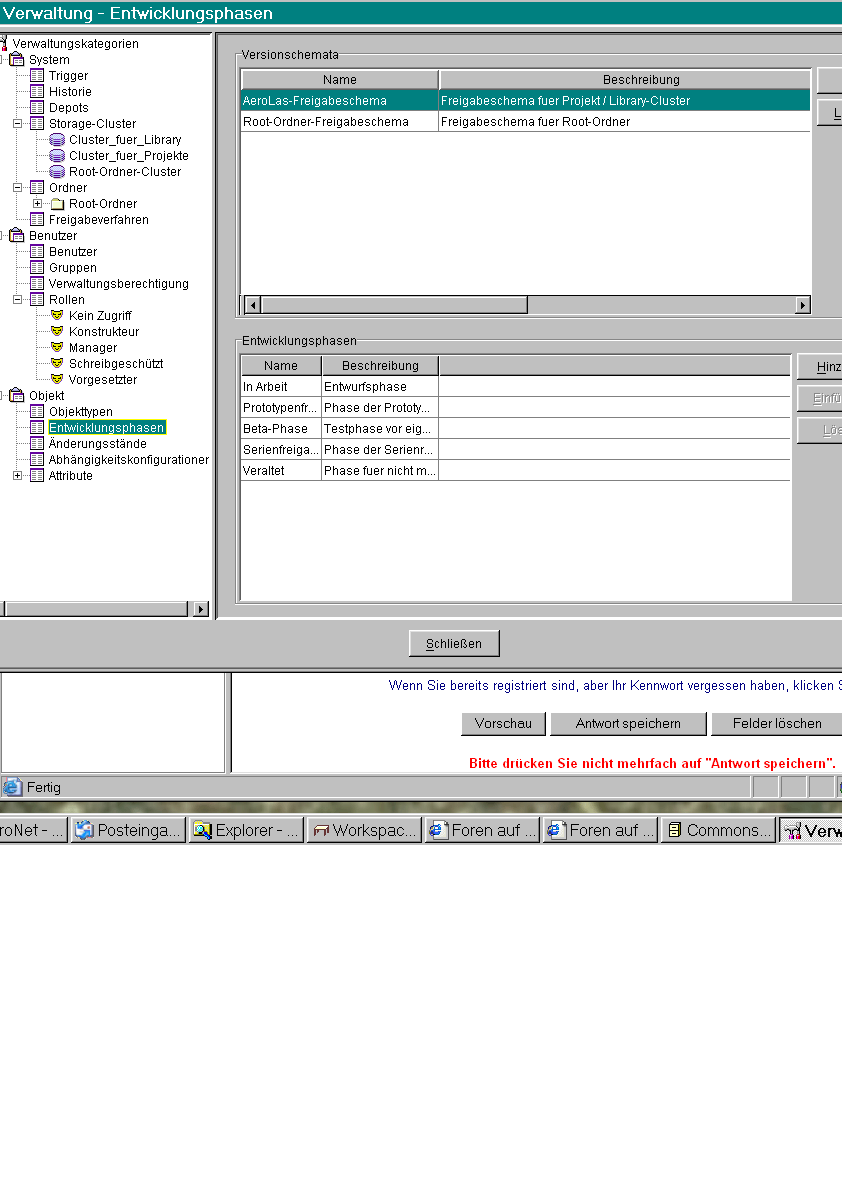The image size is (842, 1191).
Task: Open the first Foren auf taskbar button
Action: [x=482, y=830]
